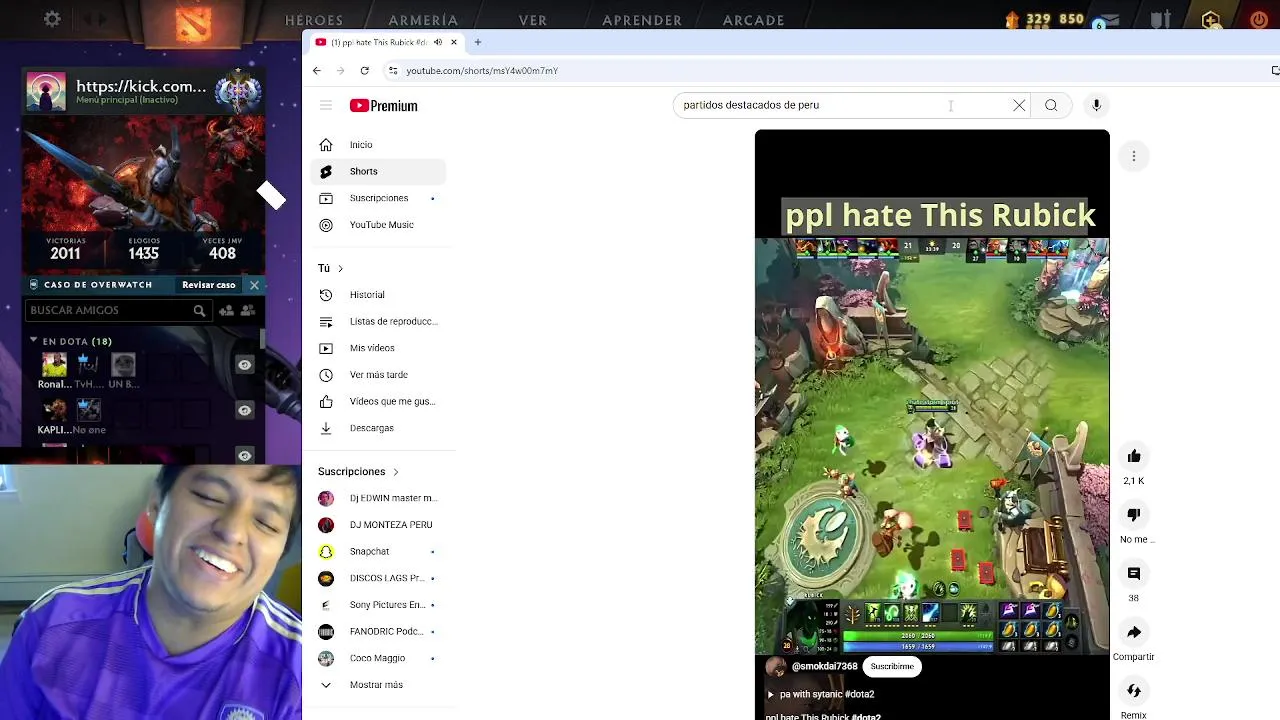
Task: Open @smokdai7368 channel link
Action: coord(825,666)
